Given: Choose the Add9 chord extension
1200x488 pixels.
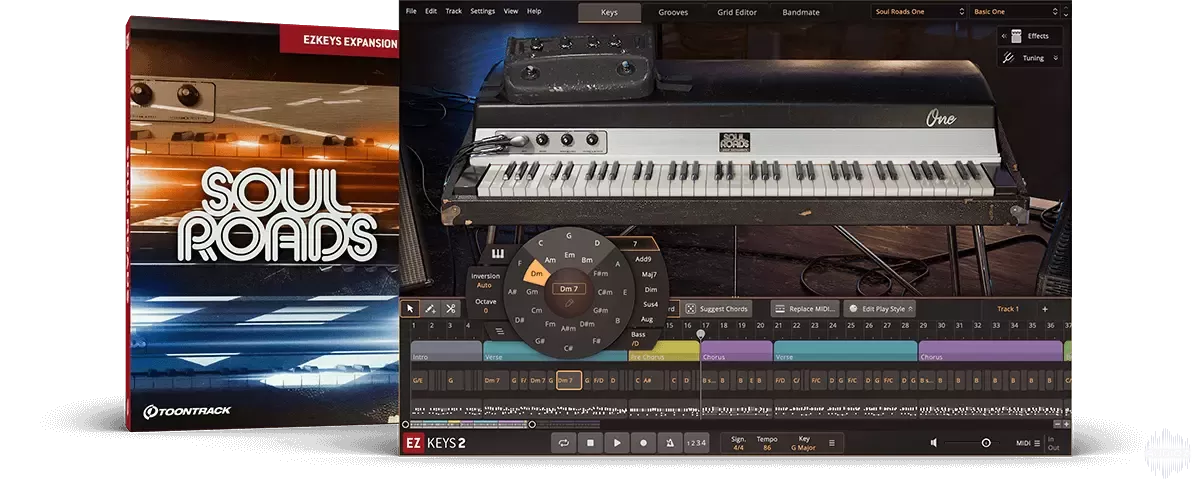Looking at the screenshot, I should click(642, 259).
